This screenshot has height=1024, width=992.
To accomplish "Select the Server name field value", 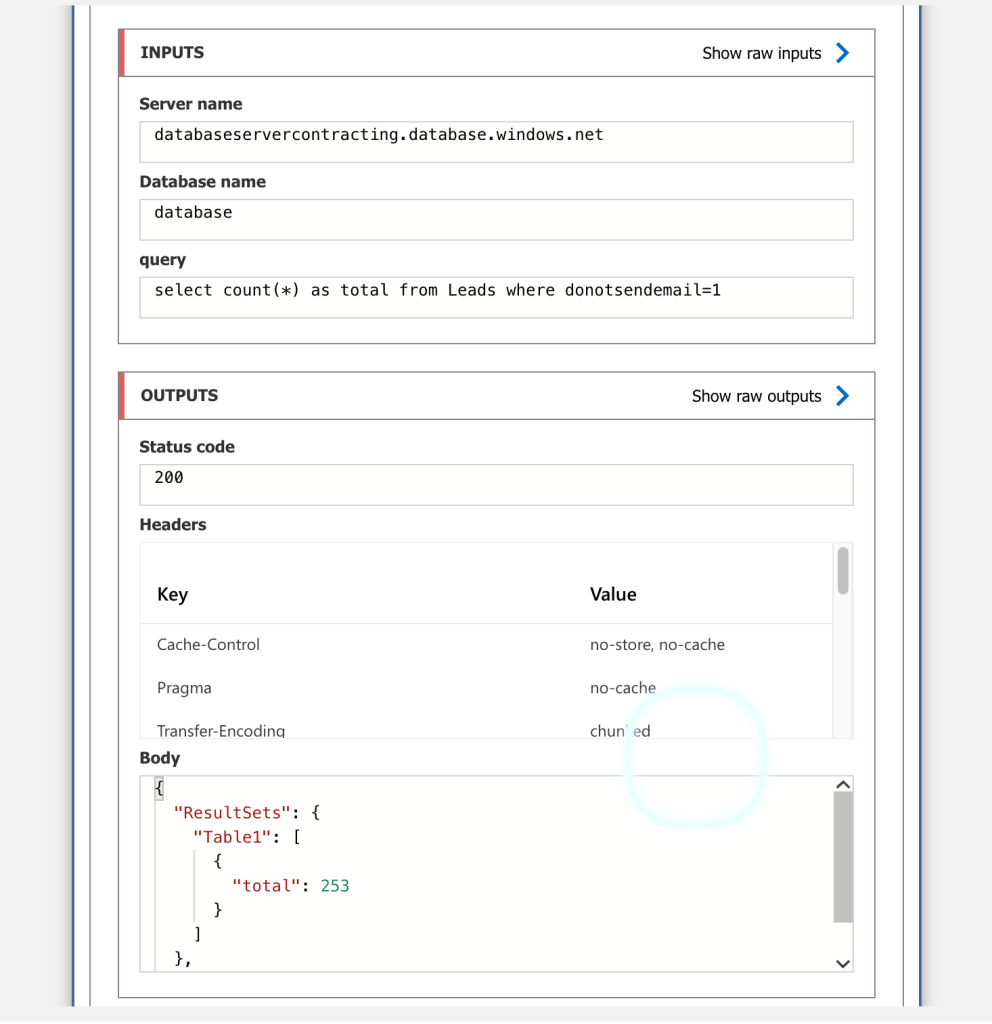I will 496,142.
